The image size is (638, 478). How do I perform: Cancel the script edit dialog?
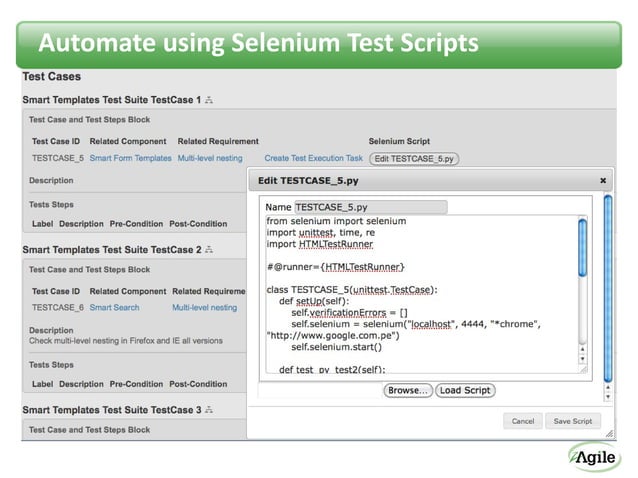coord(523,421)
